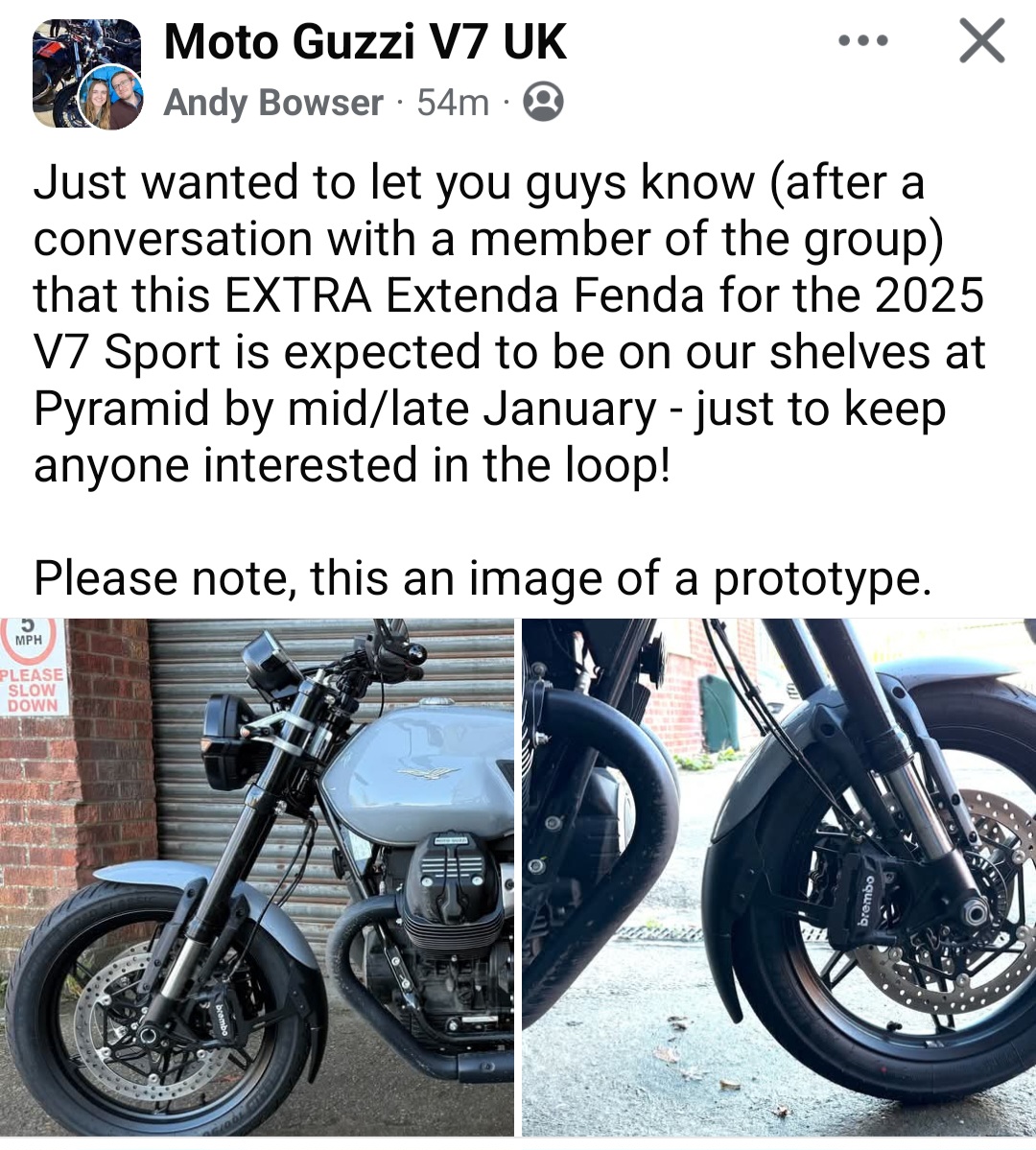This screenshot has height=1150, width=1036.
Task: Visit Andy Bowser's profile via his name
Action: pos(273,103)
